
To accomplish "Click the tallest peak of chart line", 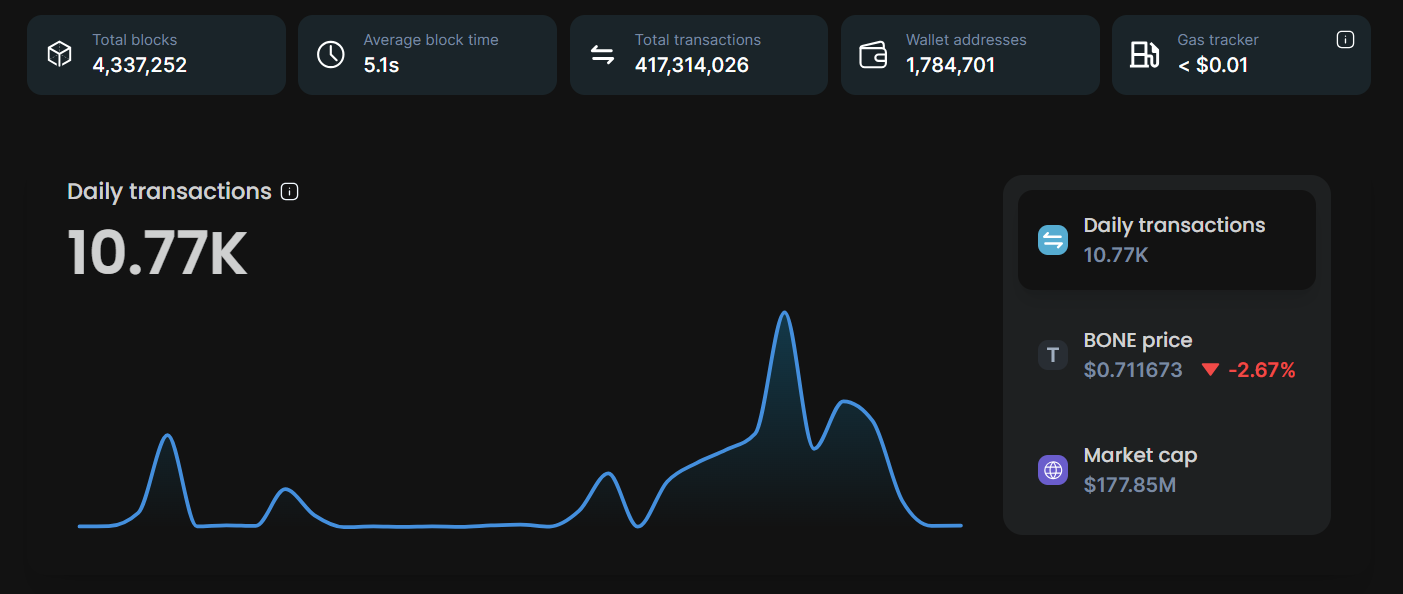I will click(x=785, y=313).
